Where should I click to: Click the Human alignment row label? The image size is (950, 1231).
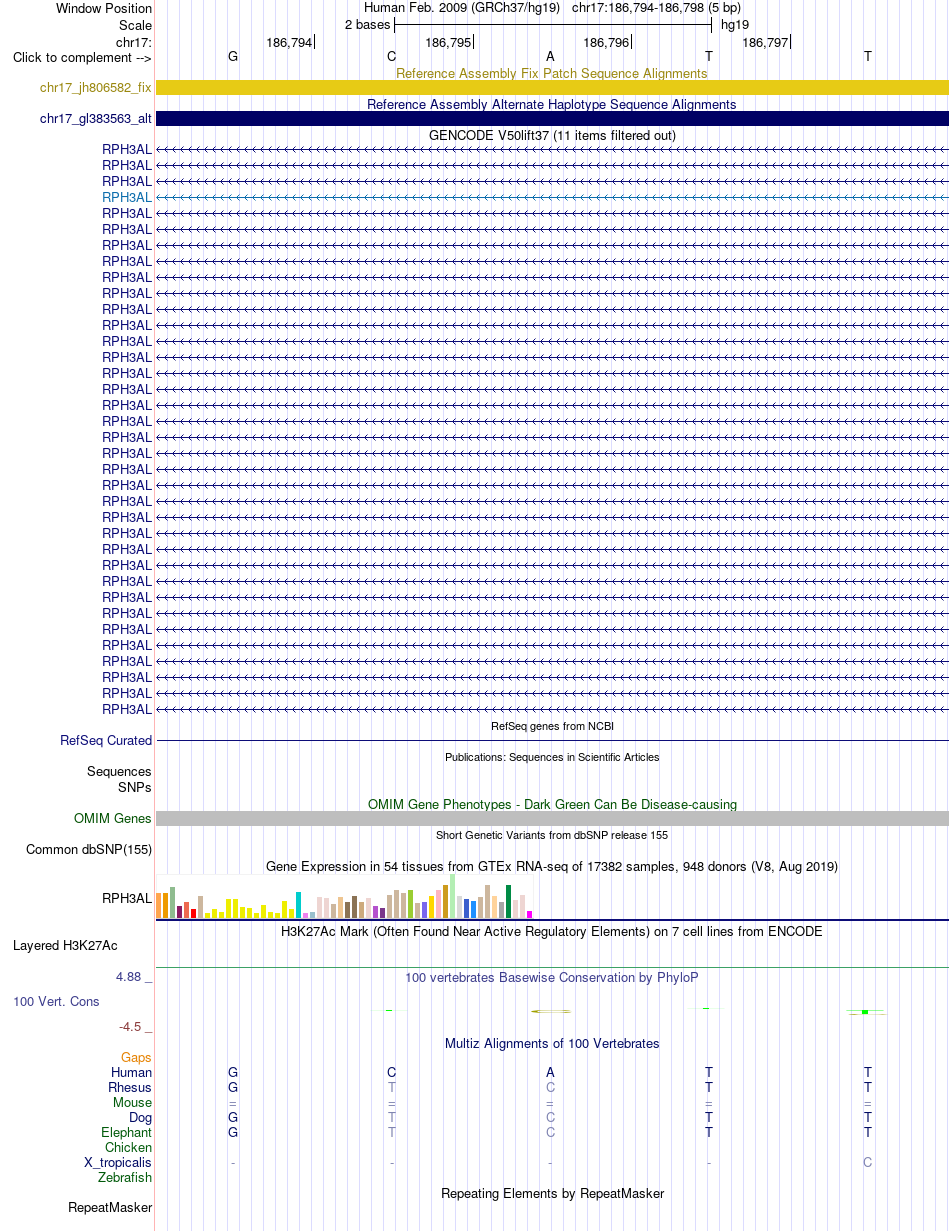pyautogui.click(x=132, y=1073)
